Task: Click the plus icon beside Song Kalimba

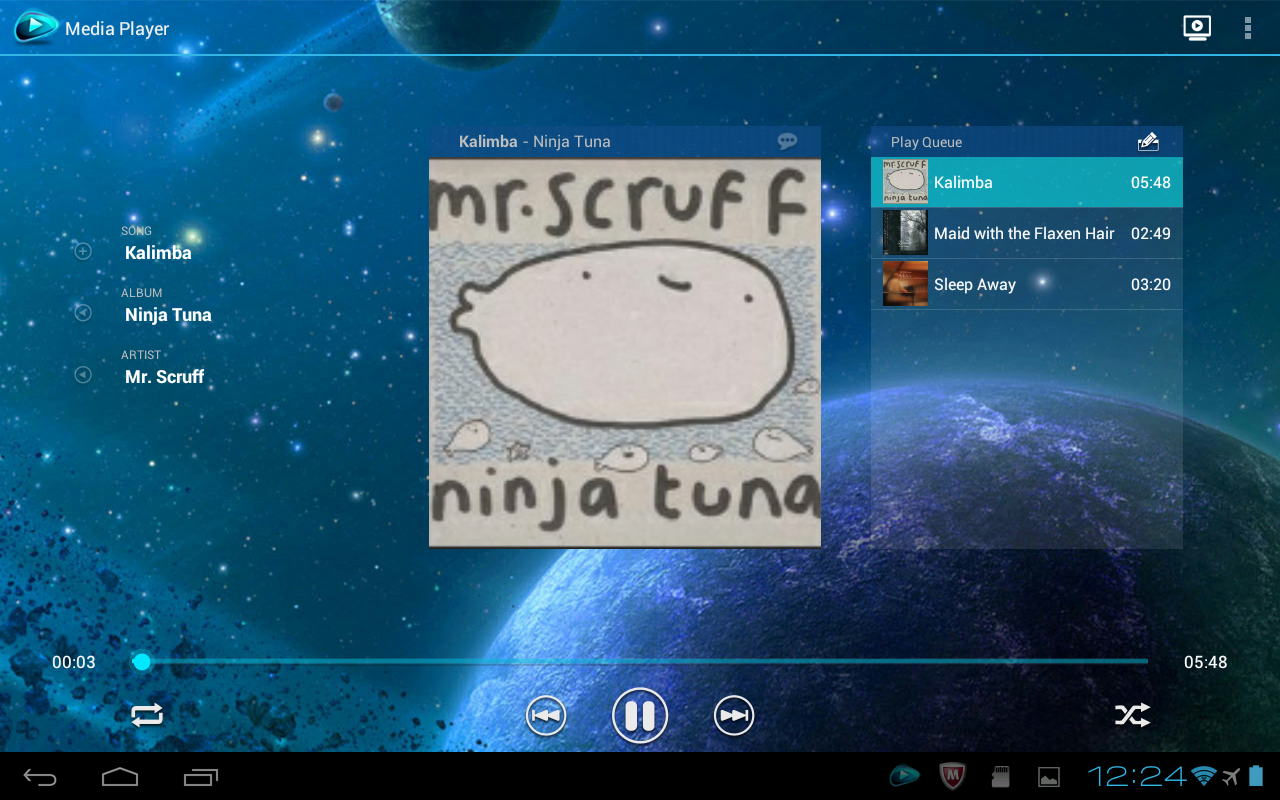Action: 83,251
